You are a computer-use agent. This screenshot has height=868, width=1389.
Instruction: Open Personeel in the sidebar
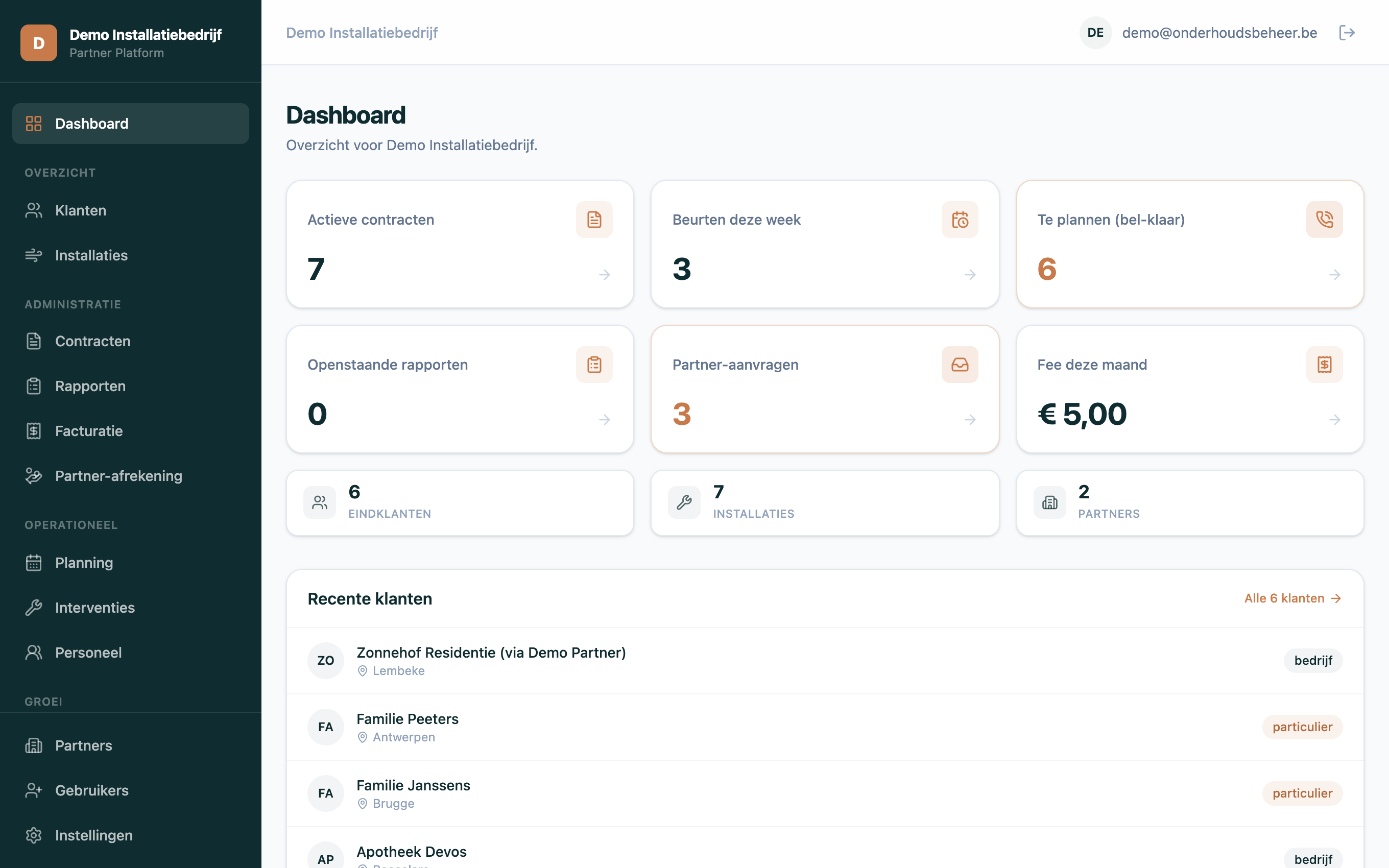point(130,653)
